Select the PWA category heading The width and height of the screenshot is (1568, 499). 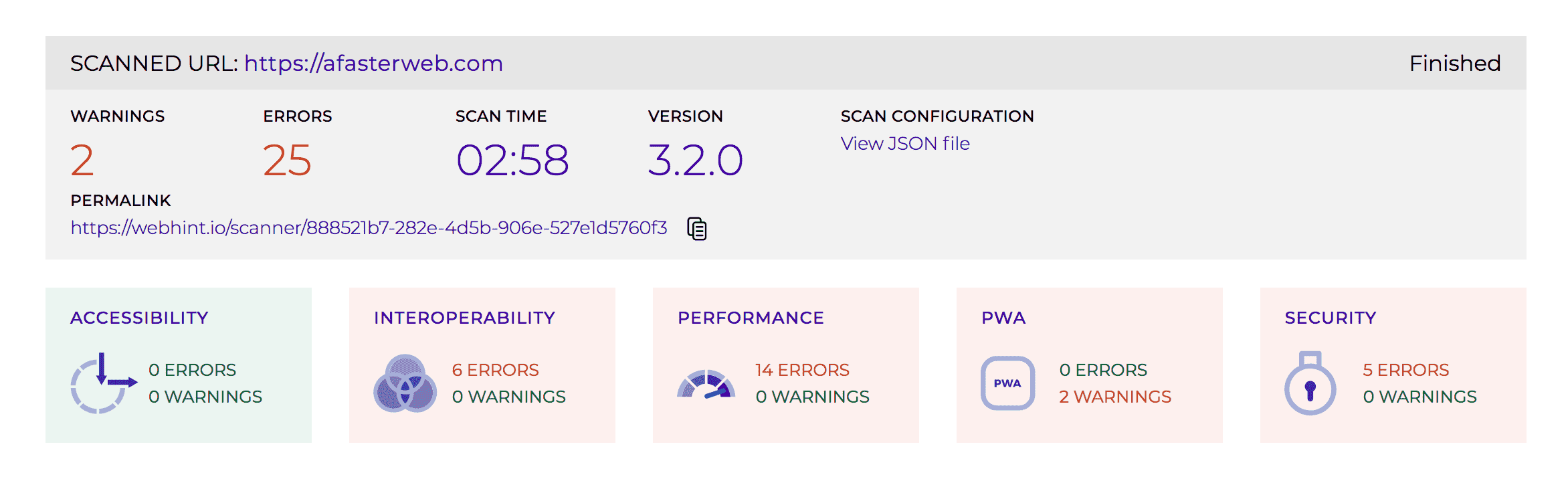point(1003,318)
